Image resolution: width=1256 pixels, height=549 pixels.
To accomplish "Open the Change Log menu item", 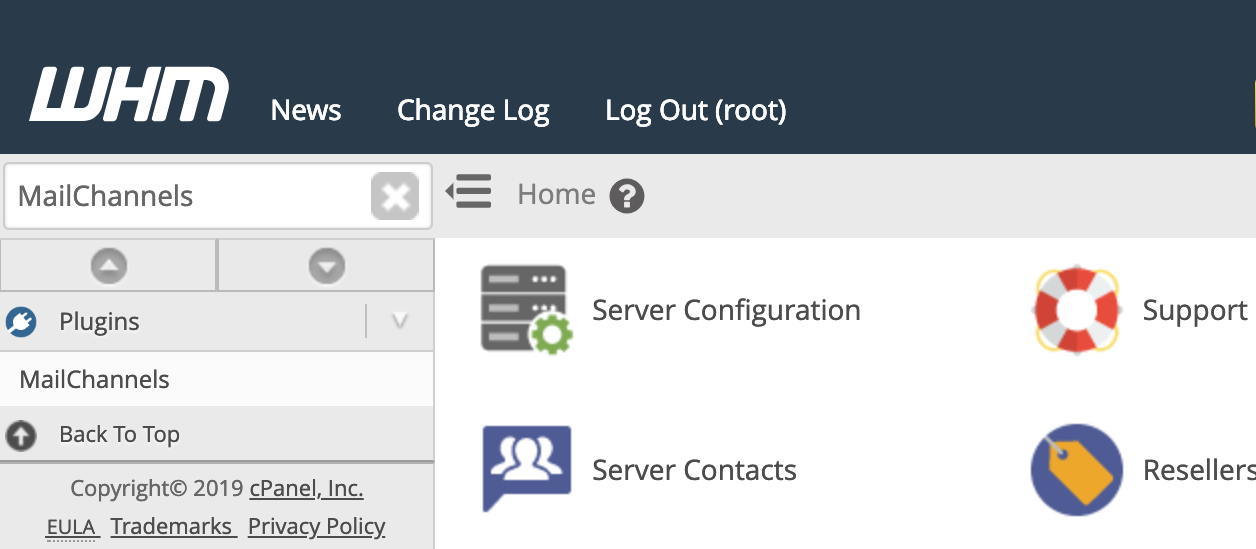I will pyautogui.click(x=473, y=110).
